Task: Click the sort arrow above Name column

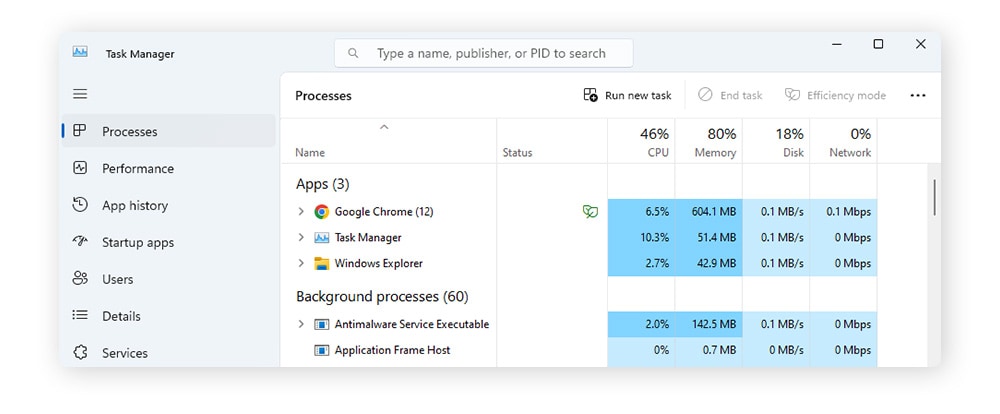Action: [x=384, y=127]
